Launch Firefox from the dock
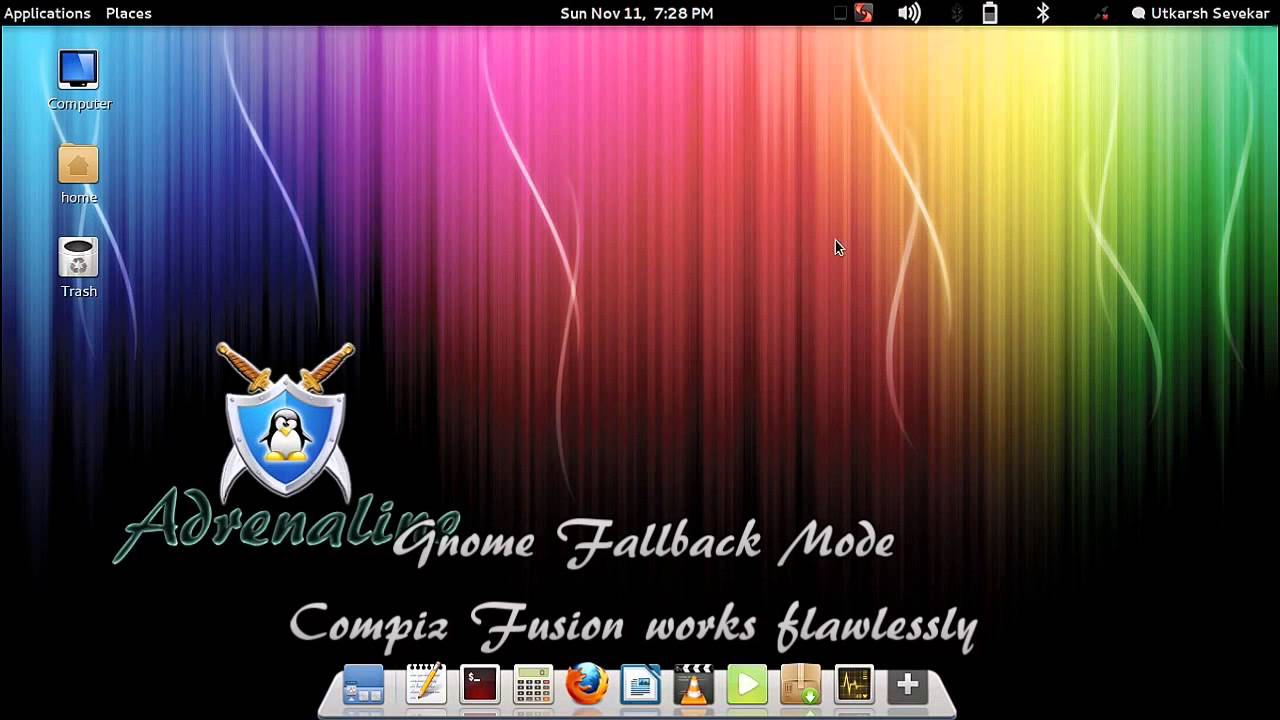Viewport: 1280px width, 720px height. [x=587, y=685]
